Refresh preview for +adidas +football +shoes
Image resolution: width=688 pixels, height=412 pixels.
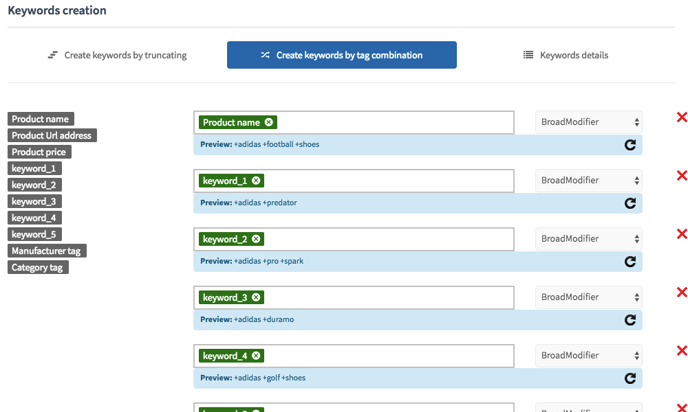click(630, 145)
